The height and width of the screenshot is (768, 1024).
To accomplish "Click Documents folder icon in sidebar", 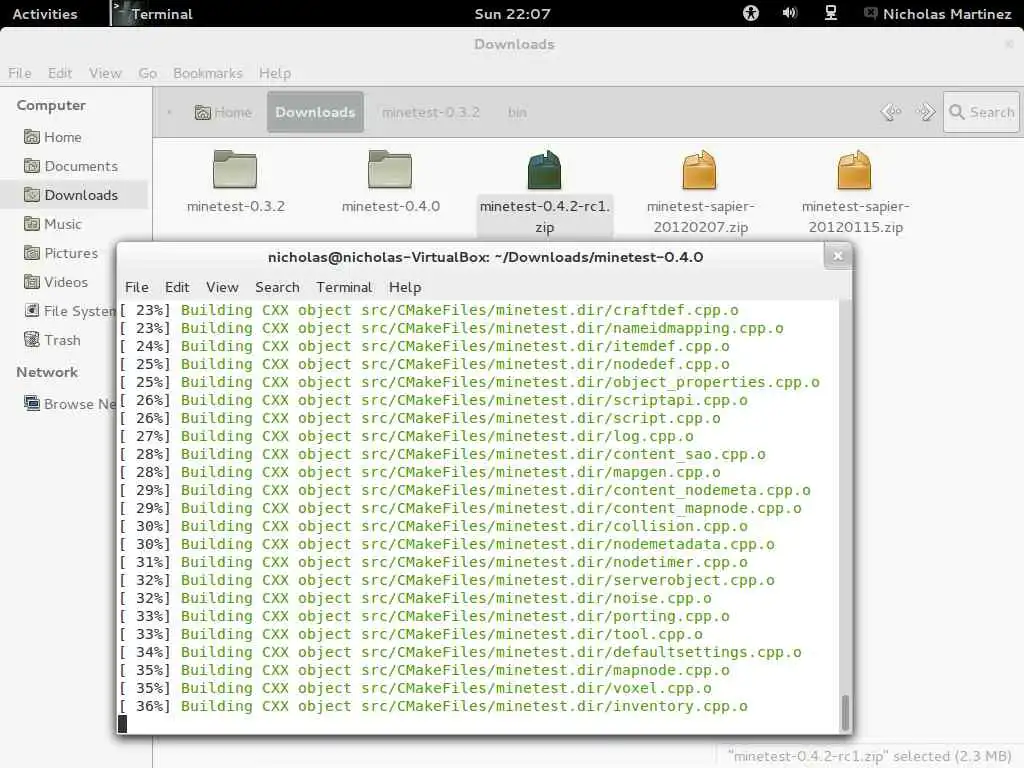I will pos(31,165).
